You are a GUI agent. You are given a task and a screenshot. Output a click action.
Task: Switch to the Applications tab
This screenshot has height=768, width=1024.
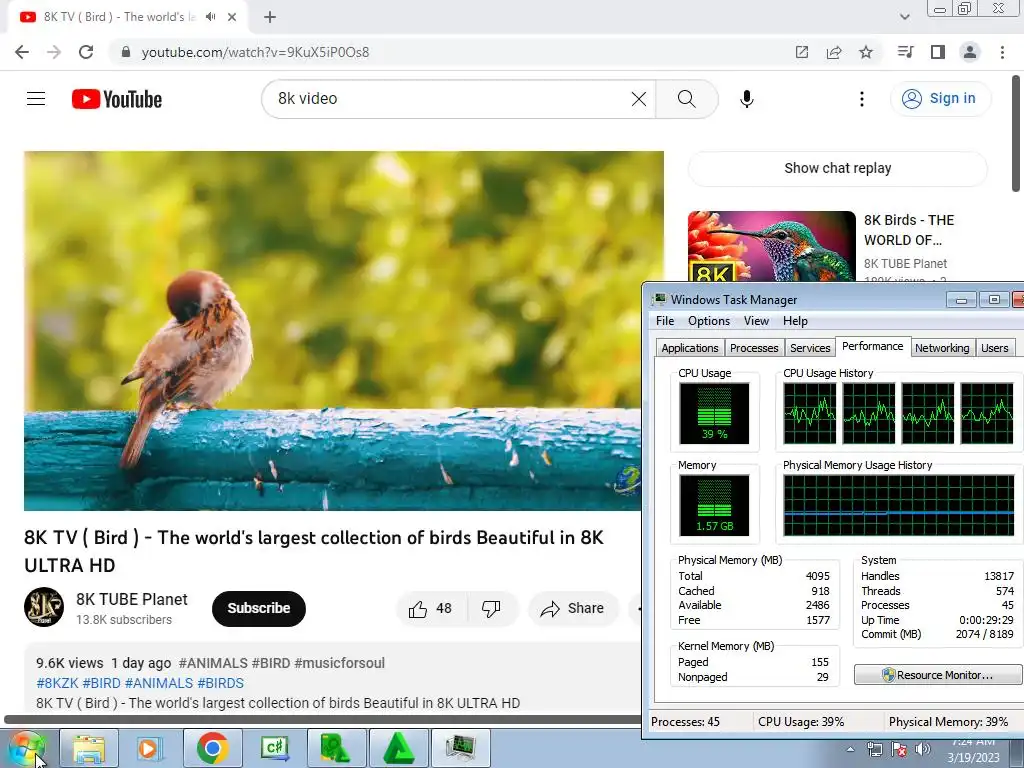coord(690,348)
